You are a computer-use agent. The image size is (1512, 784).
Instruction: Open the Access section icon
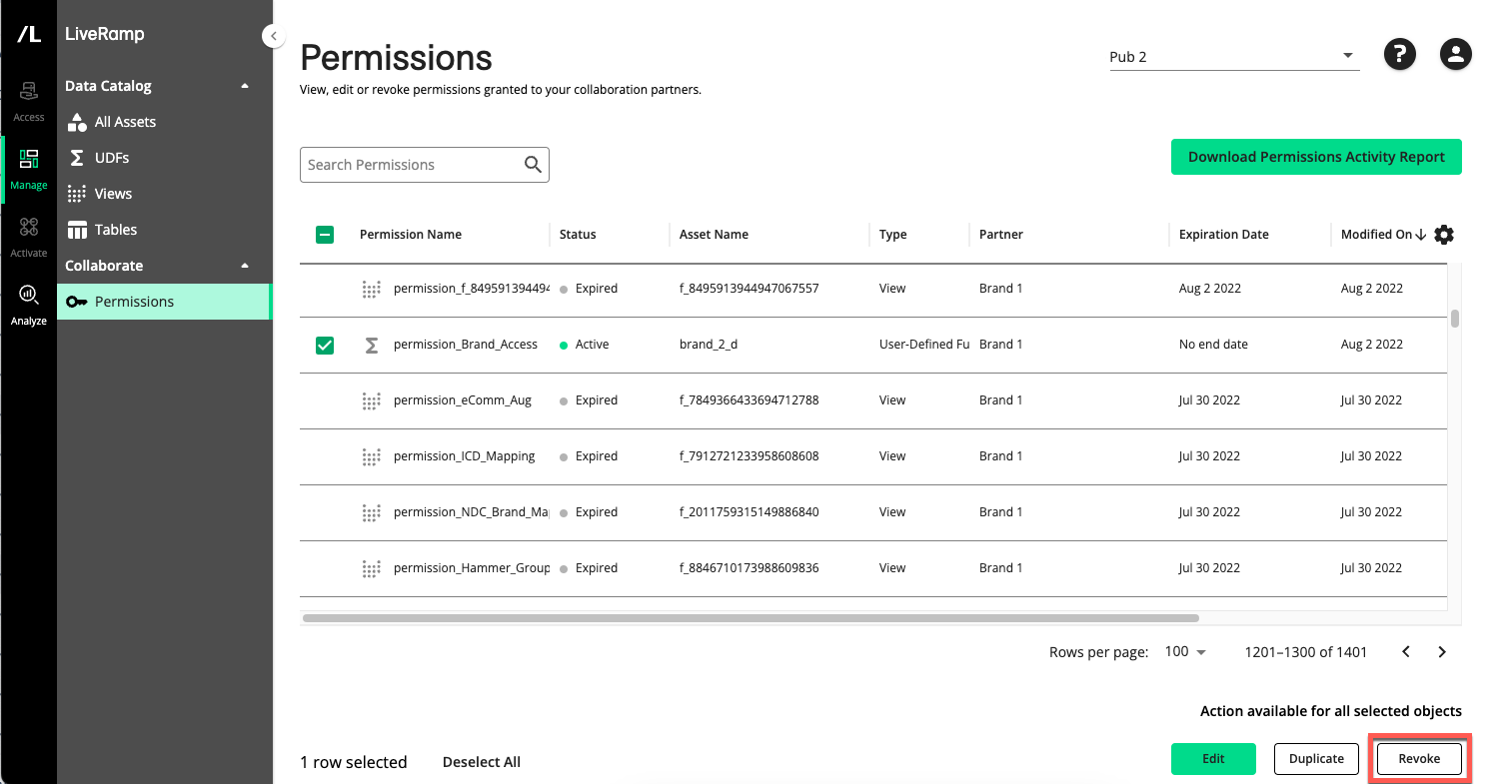pos(29,92)
